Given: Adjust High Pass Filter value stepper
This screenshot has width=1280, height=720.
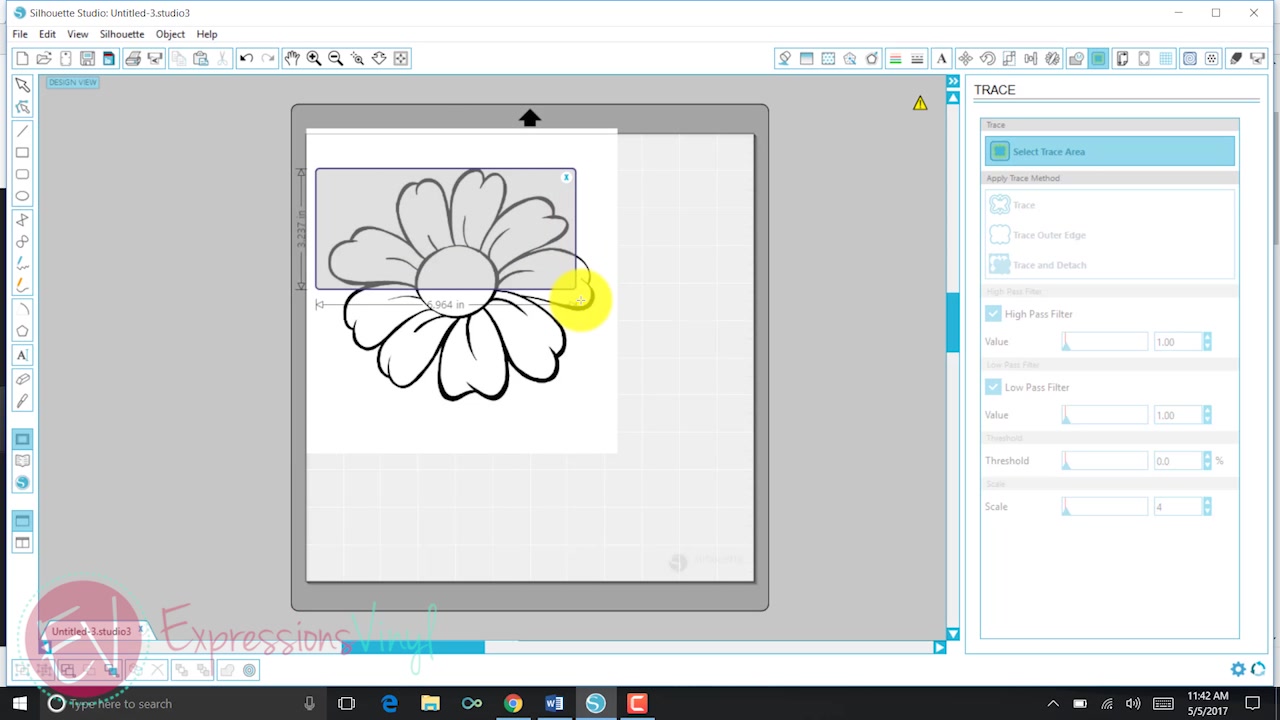Looking at the screenshot, I should pyautogui.click(x=1207, y=342).
